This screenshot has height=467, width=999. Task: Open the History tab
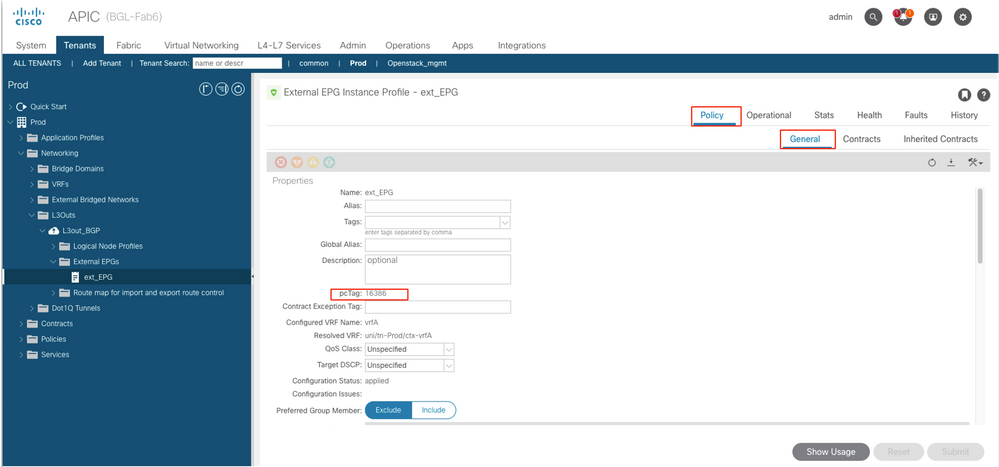point(964,115)
